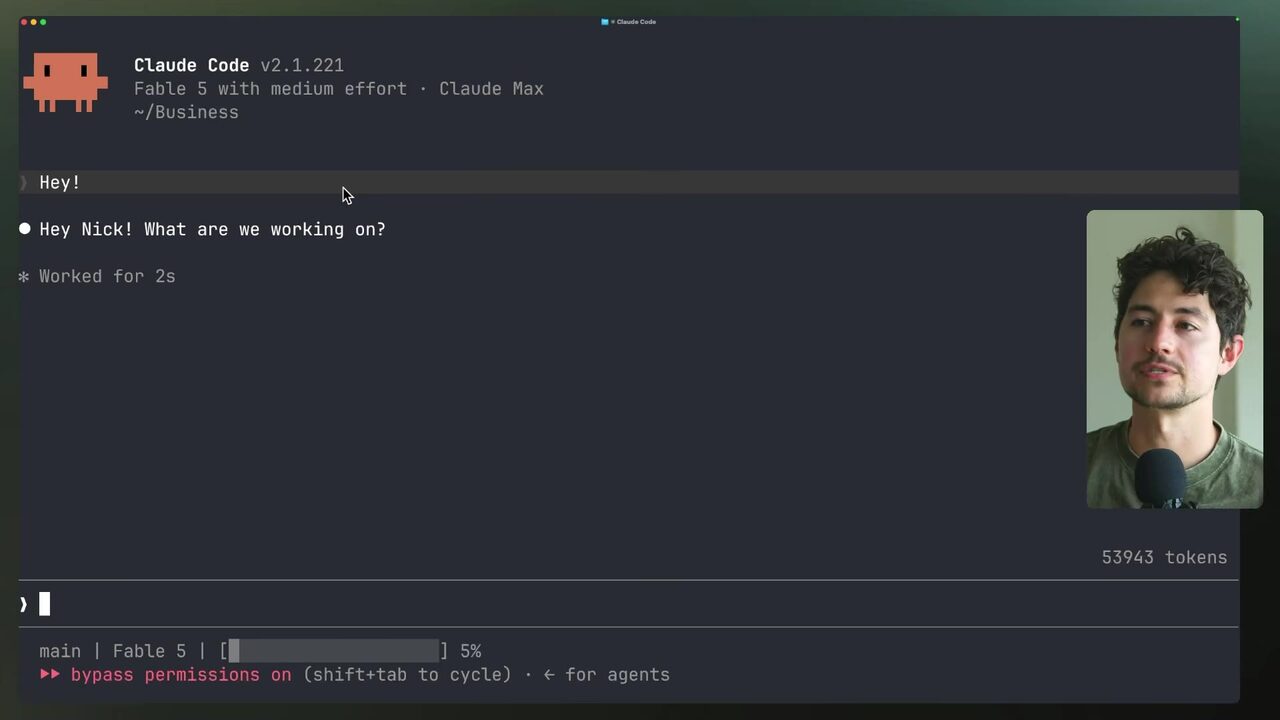The image size is (1280, 720).
Task: Click the webcam video thumbnail
Action: pos(1174,359)
